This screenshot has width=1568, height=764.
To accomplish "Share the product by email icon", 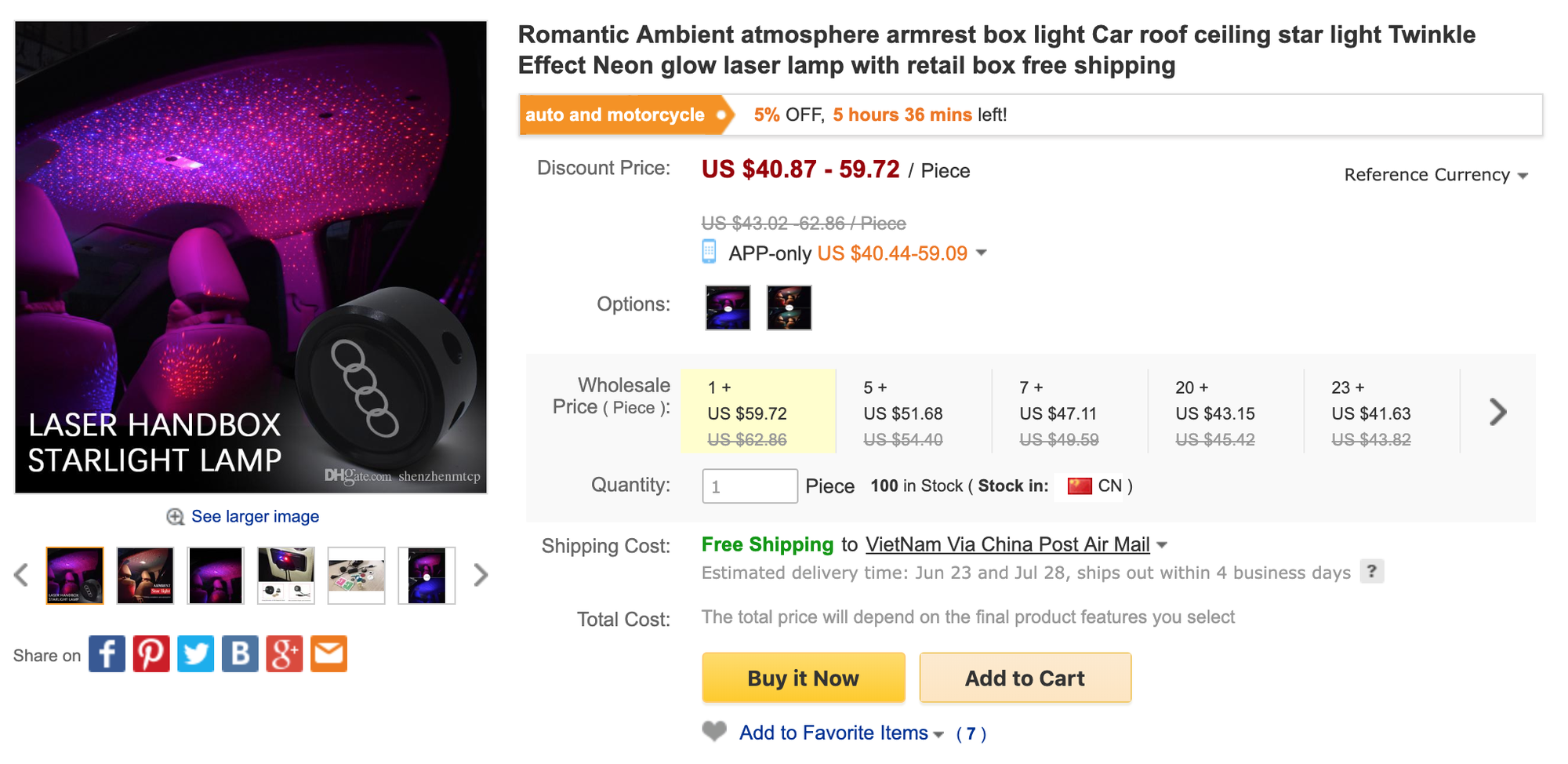I will (x=329, y=654).
